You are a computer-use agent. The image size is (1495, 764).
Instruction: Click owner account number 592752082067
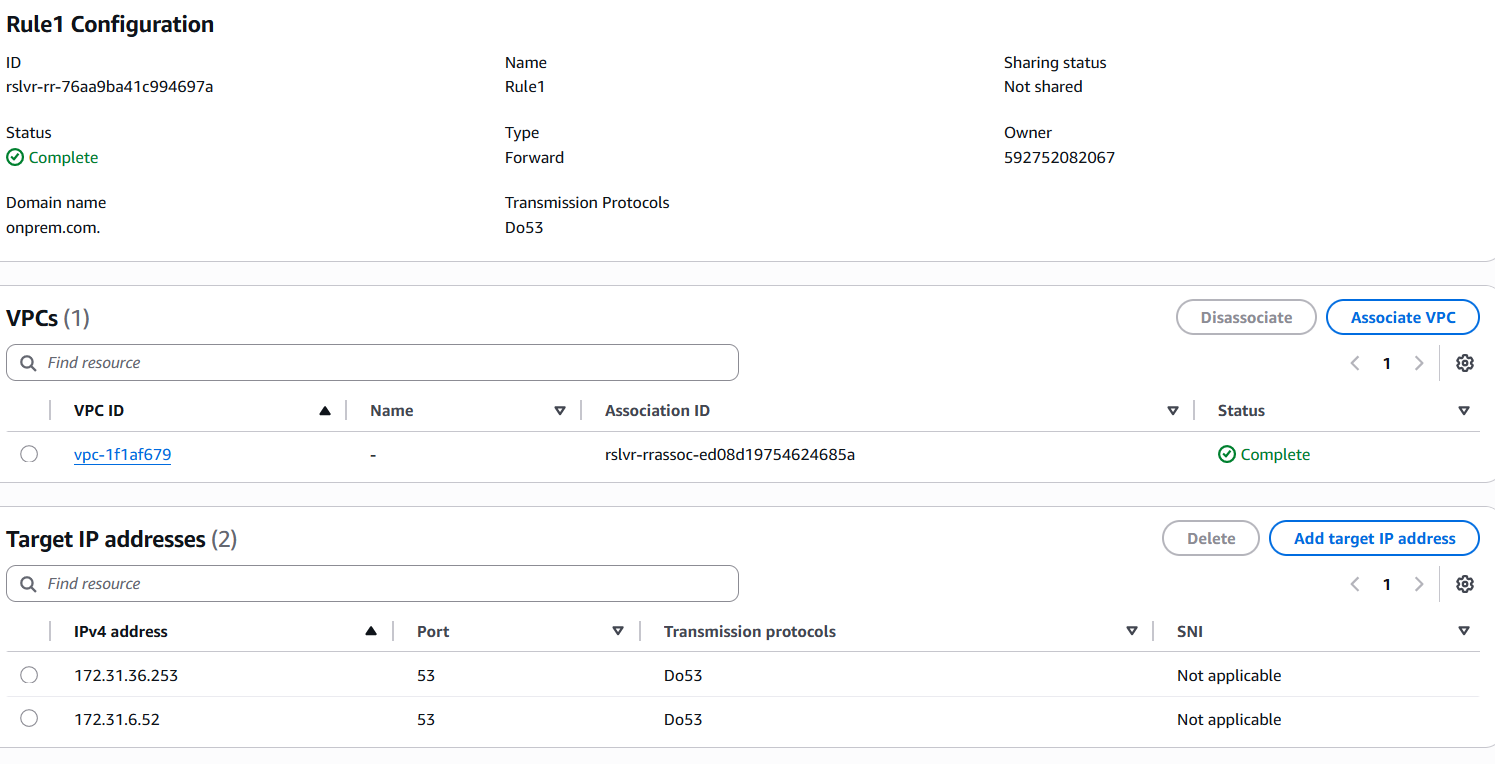1059,157
